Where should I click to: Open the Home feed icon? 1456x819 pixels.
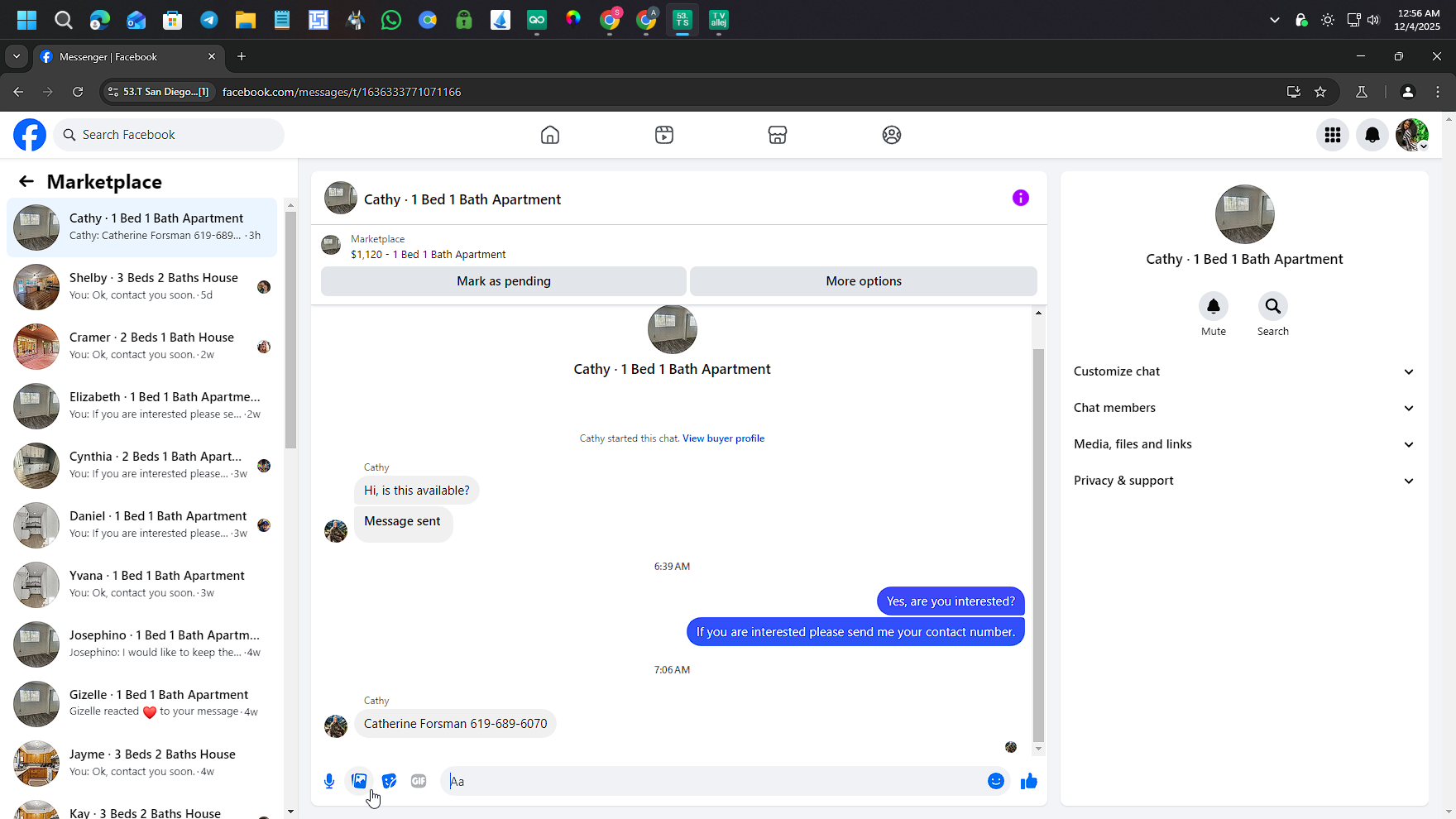pos(550,135)
